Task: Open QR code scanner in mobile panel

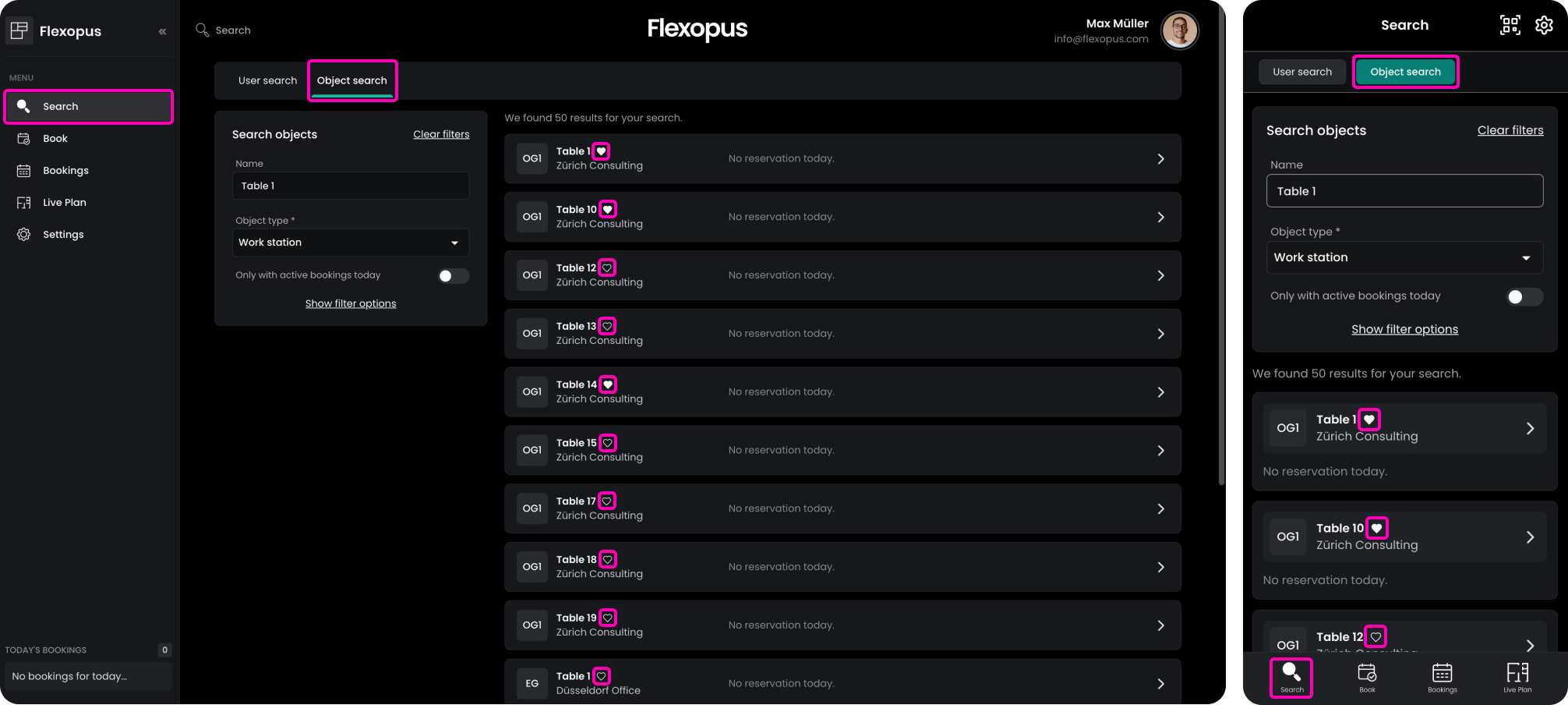Action: tap(1510, 25)
